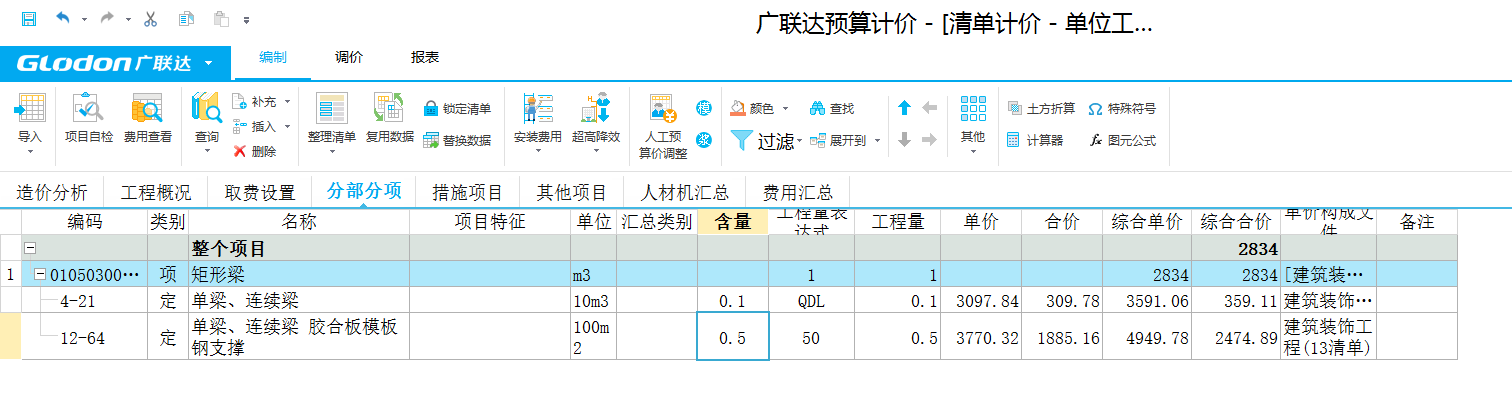
Task: Click the 安装费用 installation cost icon
Action: coord(538,108)
